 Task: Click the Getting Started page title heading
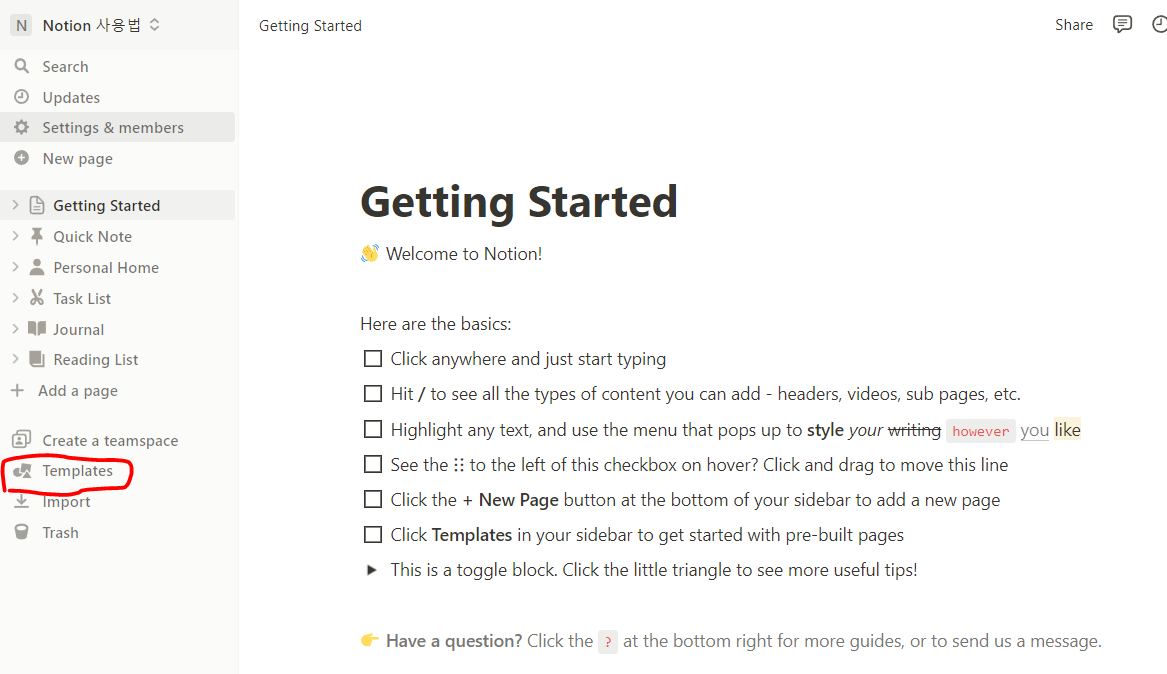click(x=519, y=202)
